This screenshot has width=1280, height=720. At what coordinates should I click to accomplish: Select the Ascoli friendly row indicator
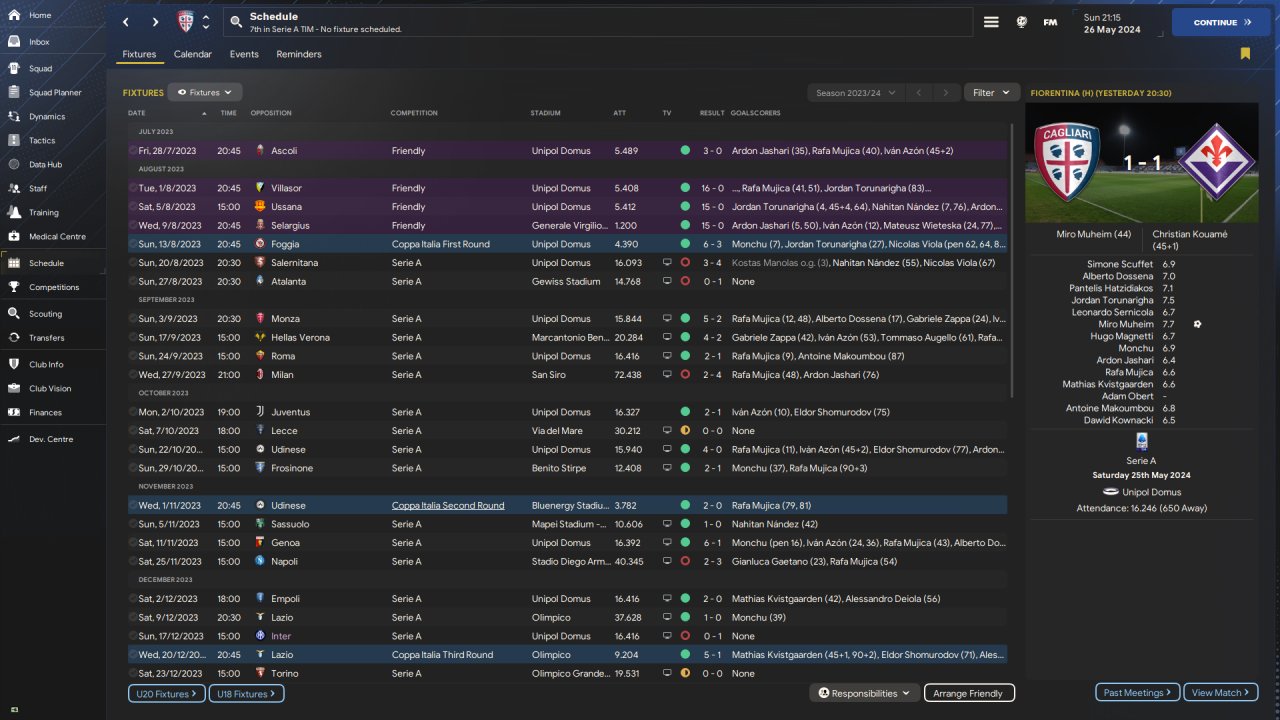[x=685, y=151]
